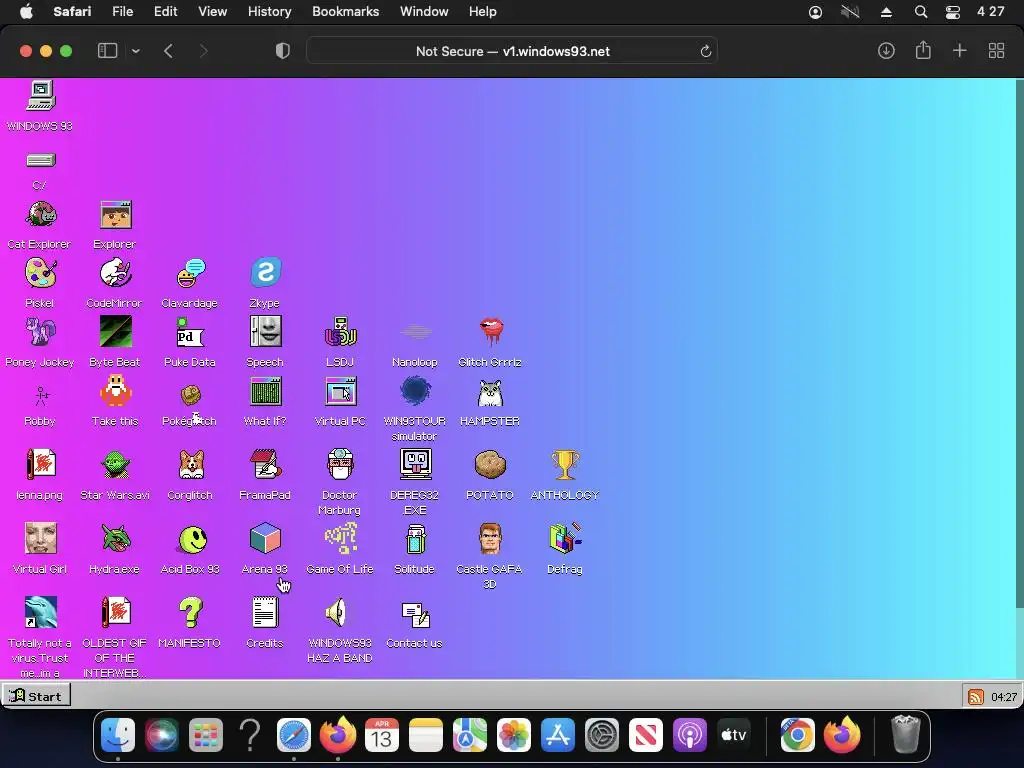Open the Credits notepad icon
Screen dimensions: 1024x768
pyautogui.click(x=266, y=612)
